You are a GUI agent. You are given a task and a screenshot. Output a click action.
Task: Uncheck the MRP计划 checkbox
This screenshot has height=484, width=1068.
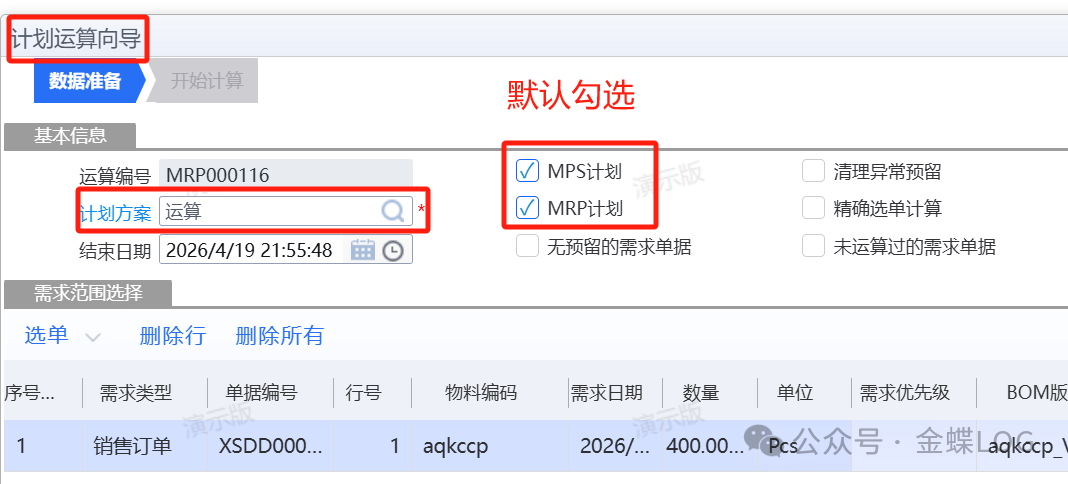(527, 208)
